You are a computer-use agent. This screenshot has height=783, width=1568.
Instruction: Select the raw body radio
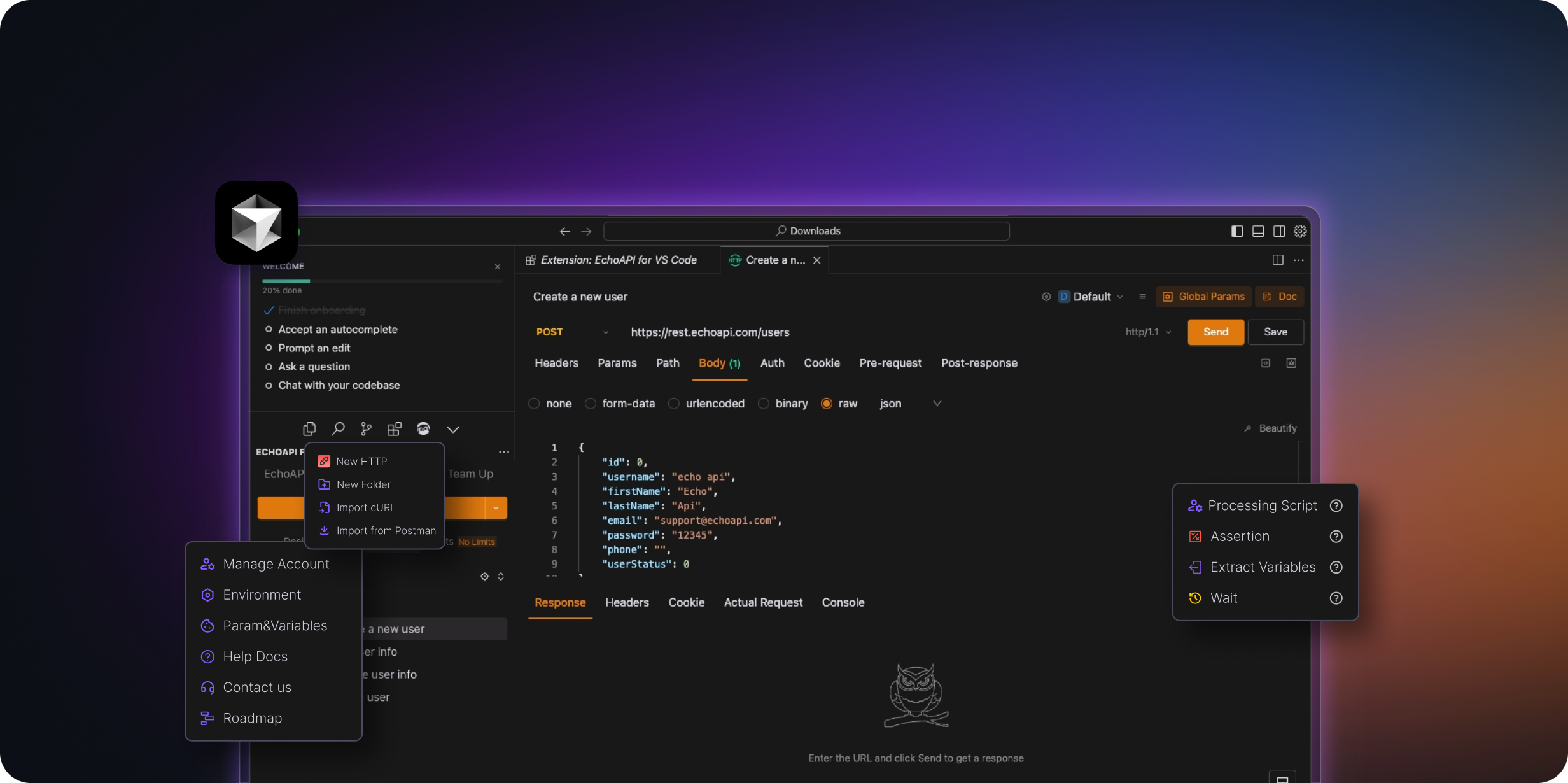(x=827, y=404)
